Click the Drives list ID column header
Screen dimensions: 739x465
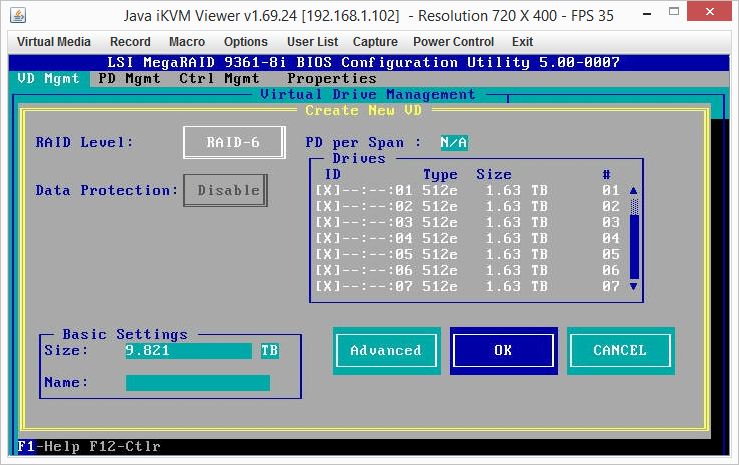tap(333, 174)
